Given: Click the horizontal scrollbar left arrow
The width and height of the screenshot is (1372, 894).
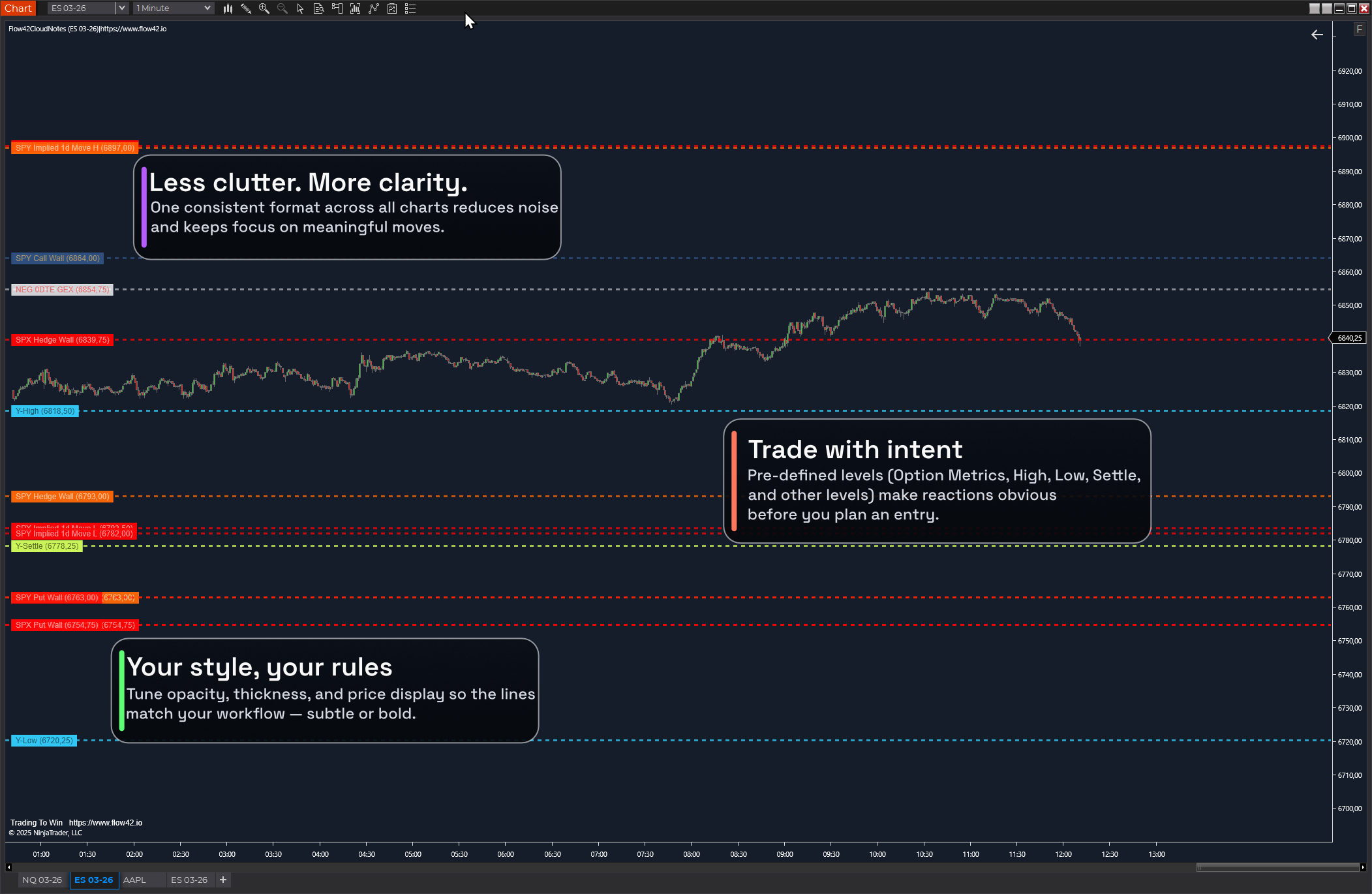Looking at the screenshot, I should pyautogui.click(x=8, y=867).
